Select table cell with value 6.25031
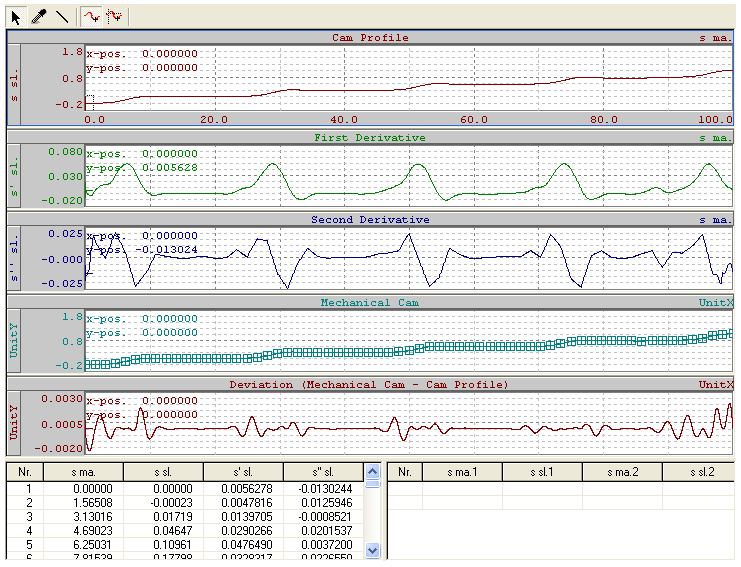Viewport: 741px width, 567px height. 83,545
